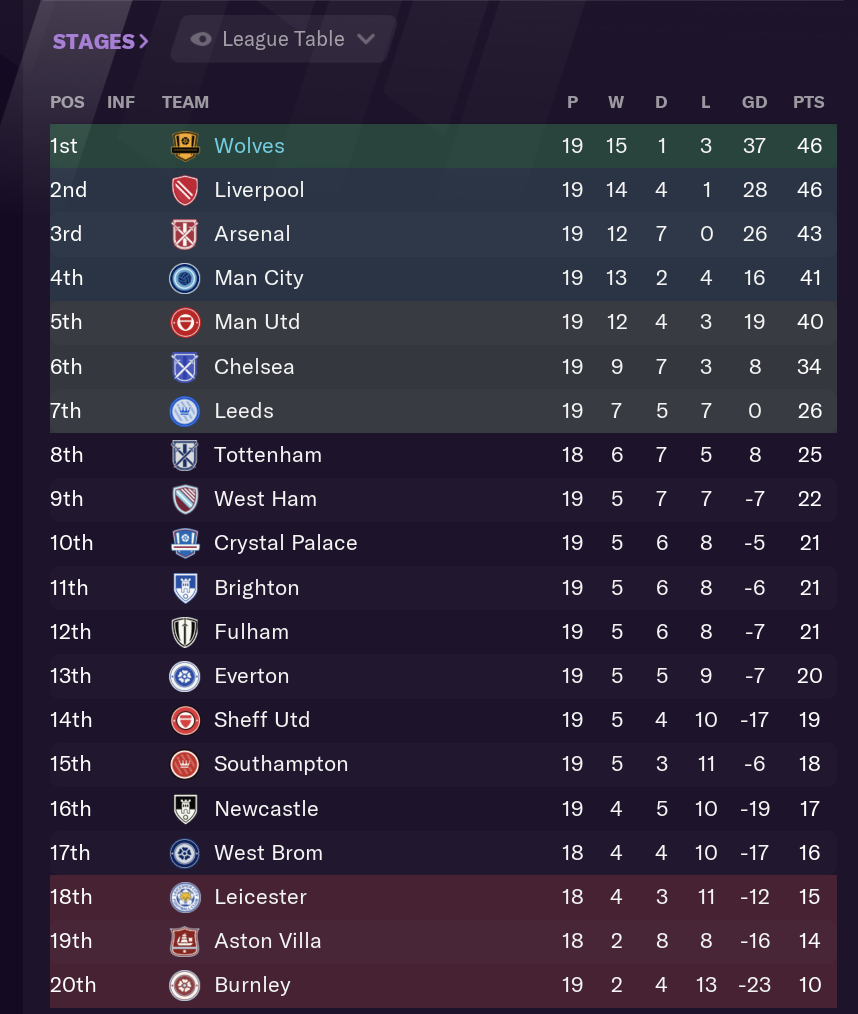Select the Man City badge icon
858x1014 pixels.
tap(185, 278)
